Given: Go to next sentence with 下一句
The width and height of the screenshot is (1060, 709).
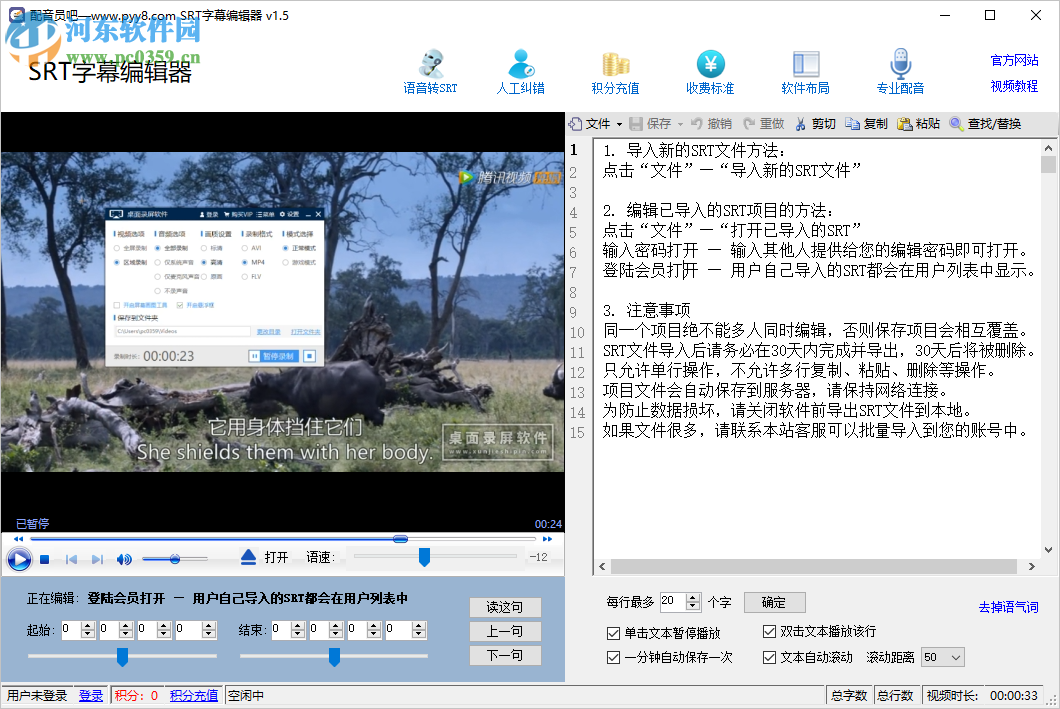Looking at the screenshot, I should tap(505, 655).
